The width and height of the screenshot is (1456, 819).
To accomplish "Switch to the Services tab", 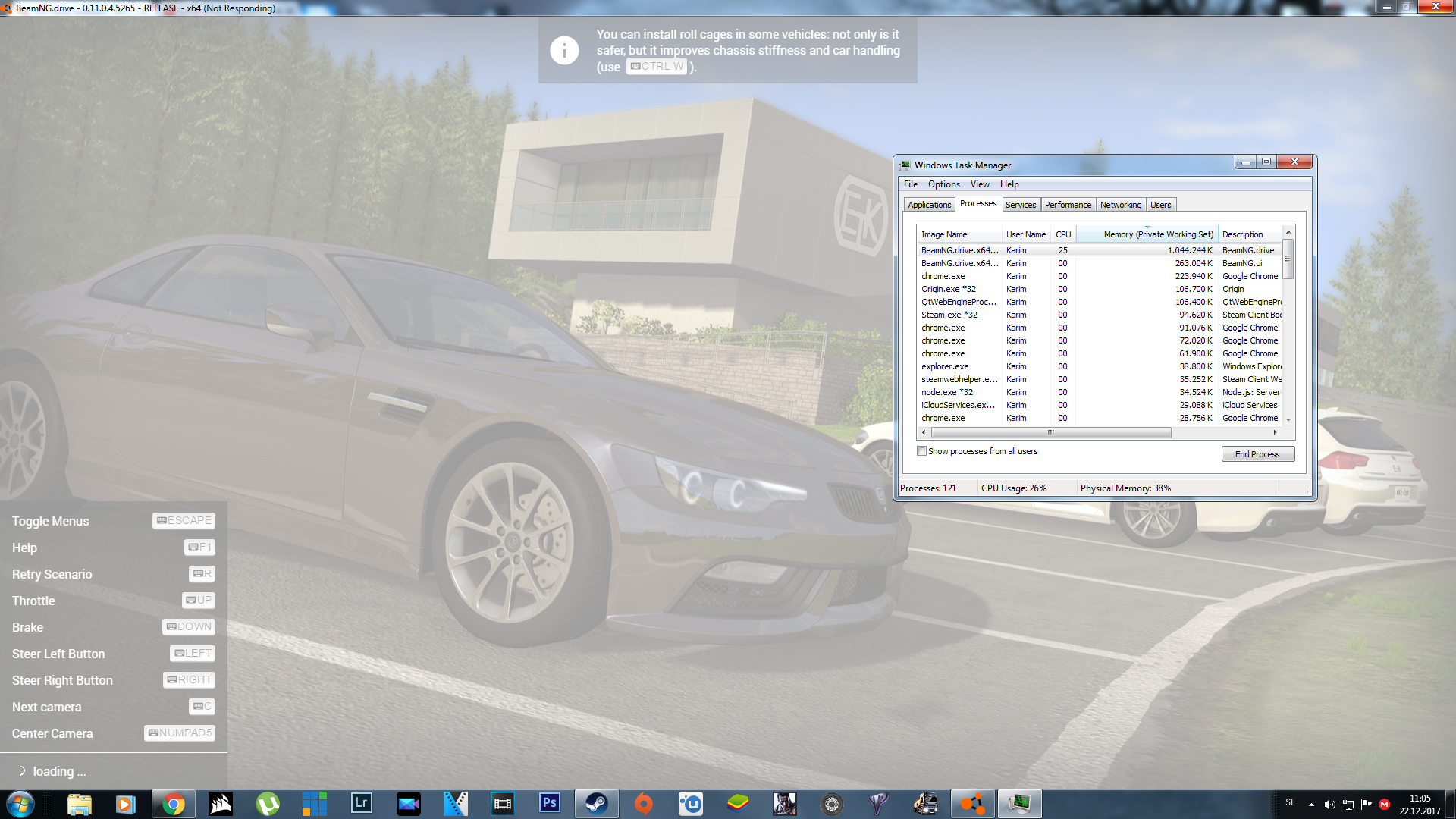I will point(1021,205).
